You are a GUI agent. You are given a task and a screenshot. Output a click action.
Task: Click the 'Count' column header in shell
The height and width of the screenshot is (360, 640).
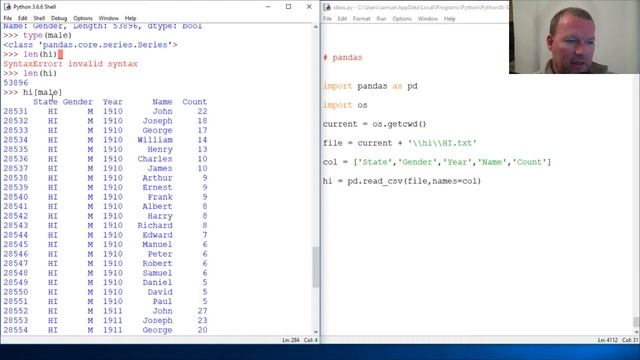click(x=195, y=102)
